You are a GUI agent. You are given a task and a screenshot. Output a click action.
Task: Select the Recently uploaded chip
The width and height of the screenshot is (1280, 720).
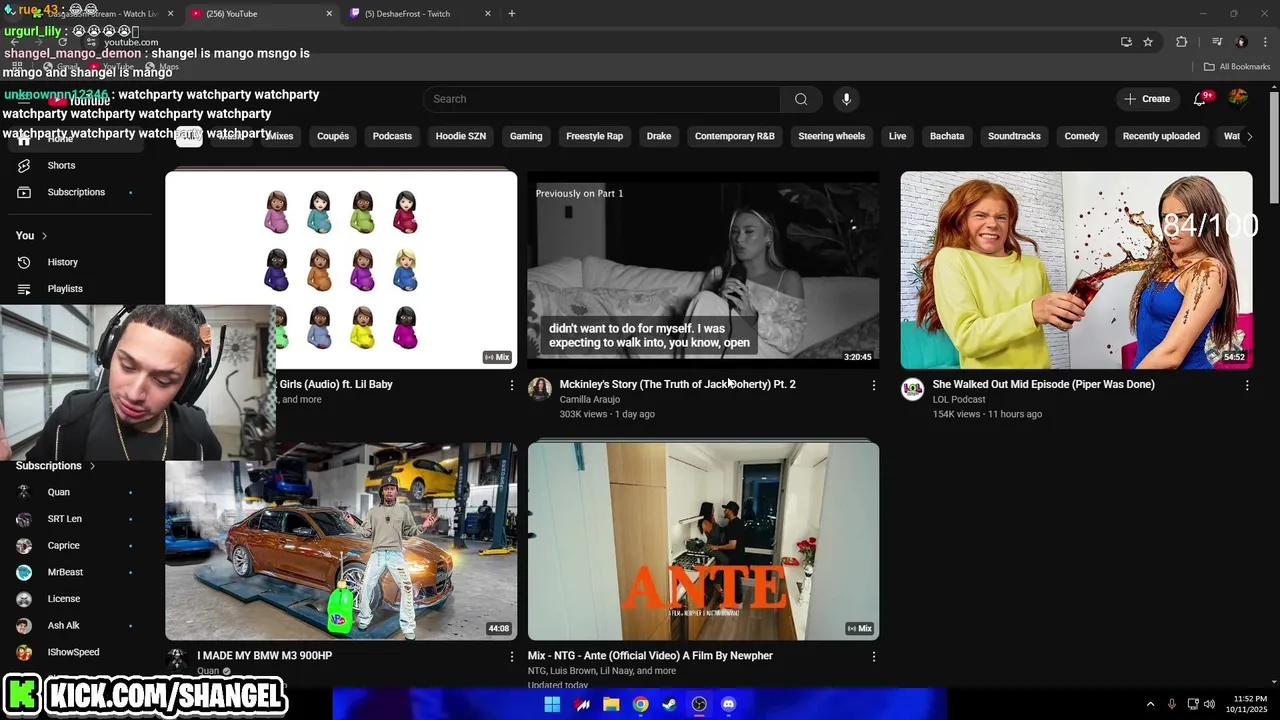pos(1161,136)
